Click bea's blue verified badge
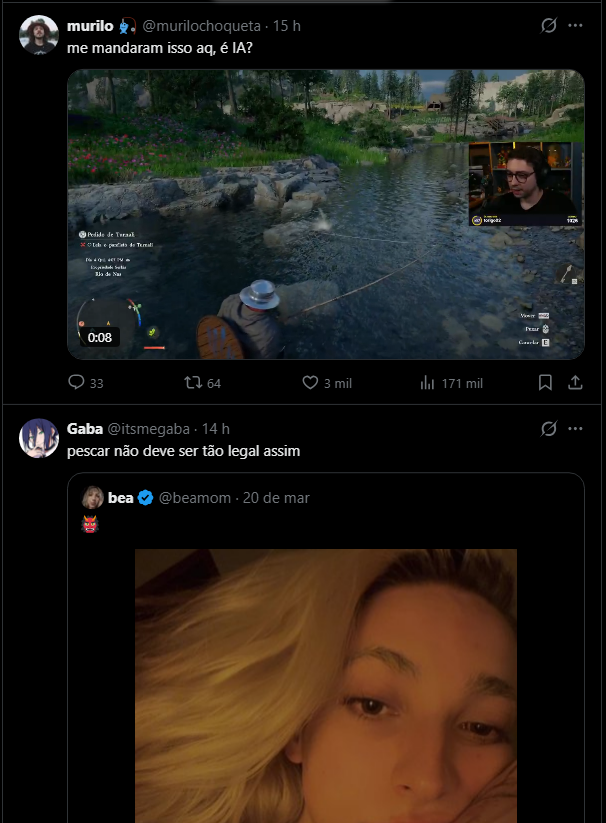The image size is (606, 823). [145, 498]
